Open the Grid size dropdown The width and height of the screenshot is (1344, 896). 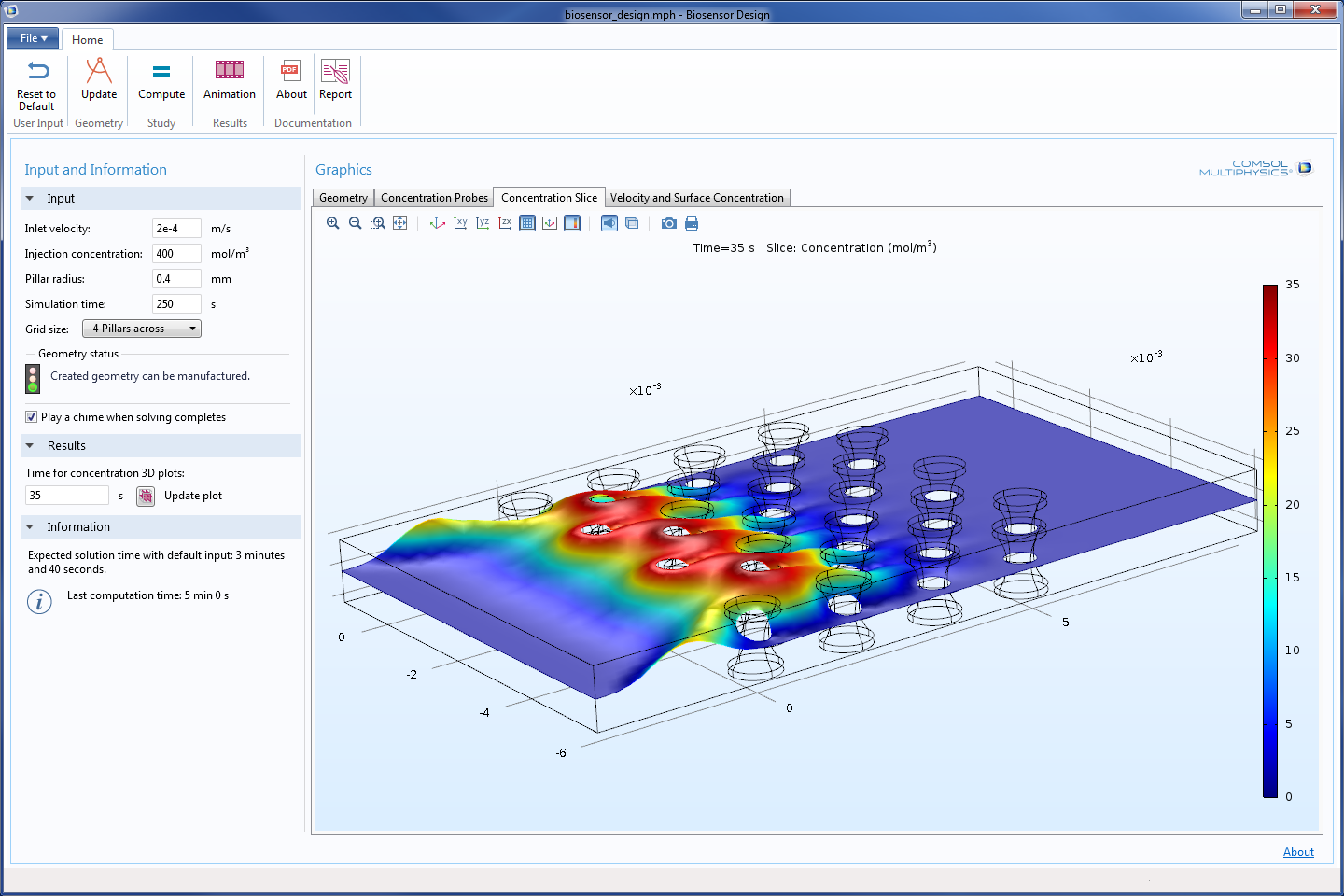pyautogui.click(x=142, y=329)
